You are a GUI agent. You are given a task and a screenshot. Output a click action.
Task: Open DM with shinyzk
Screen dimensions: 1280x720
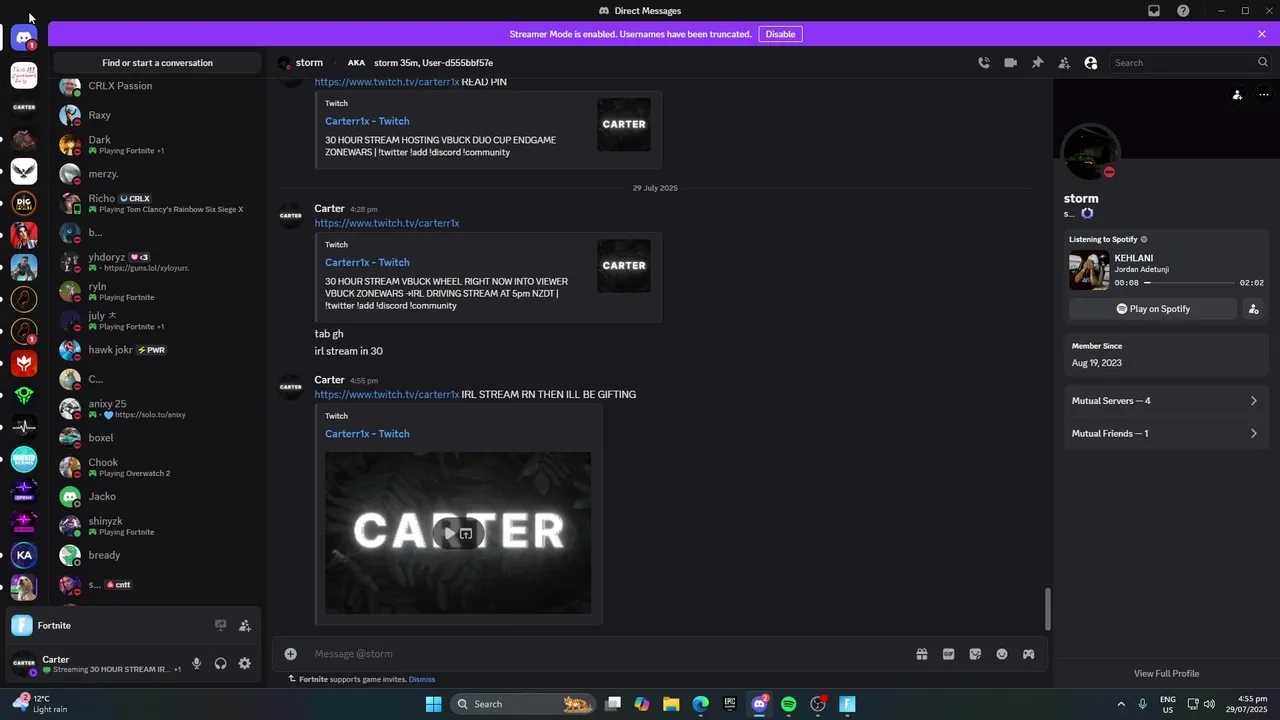point(157,526)
